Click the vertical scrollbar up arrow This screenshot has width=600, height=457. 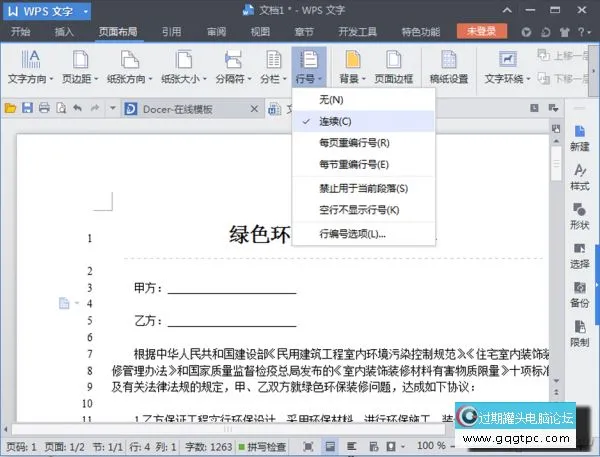point(556,141)
